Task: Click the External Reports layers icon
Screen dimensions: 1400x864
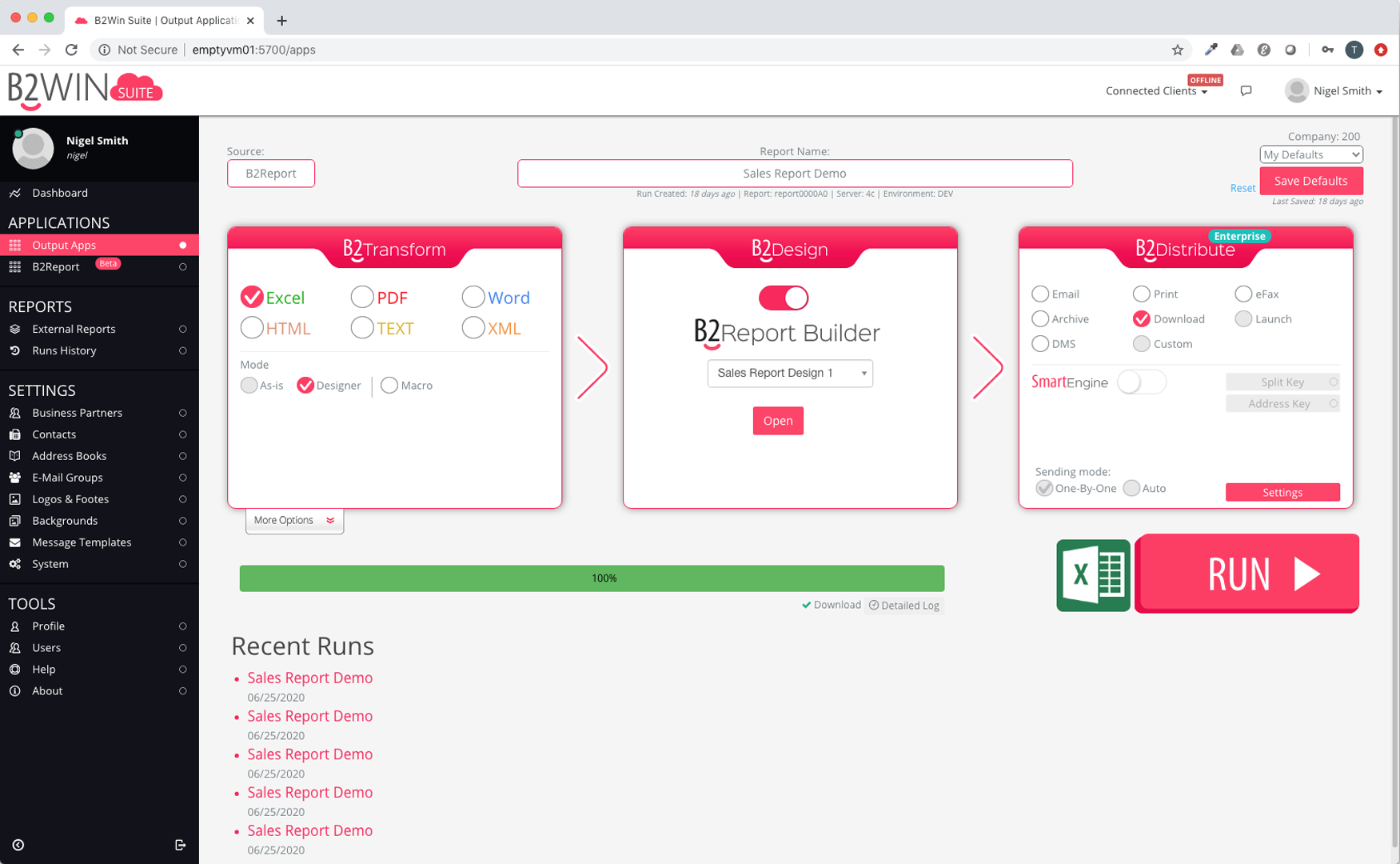Action: 15,329
